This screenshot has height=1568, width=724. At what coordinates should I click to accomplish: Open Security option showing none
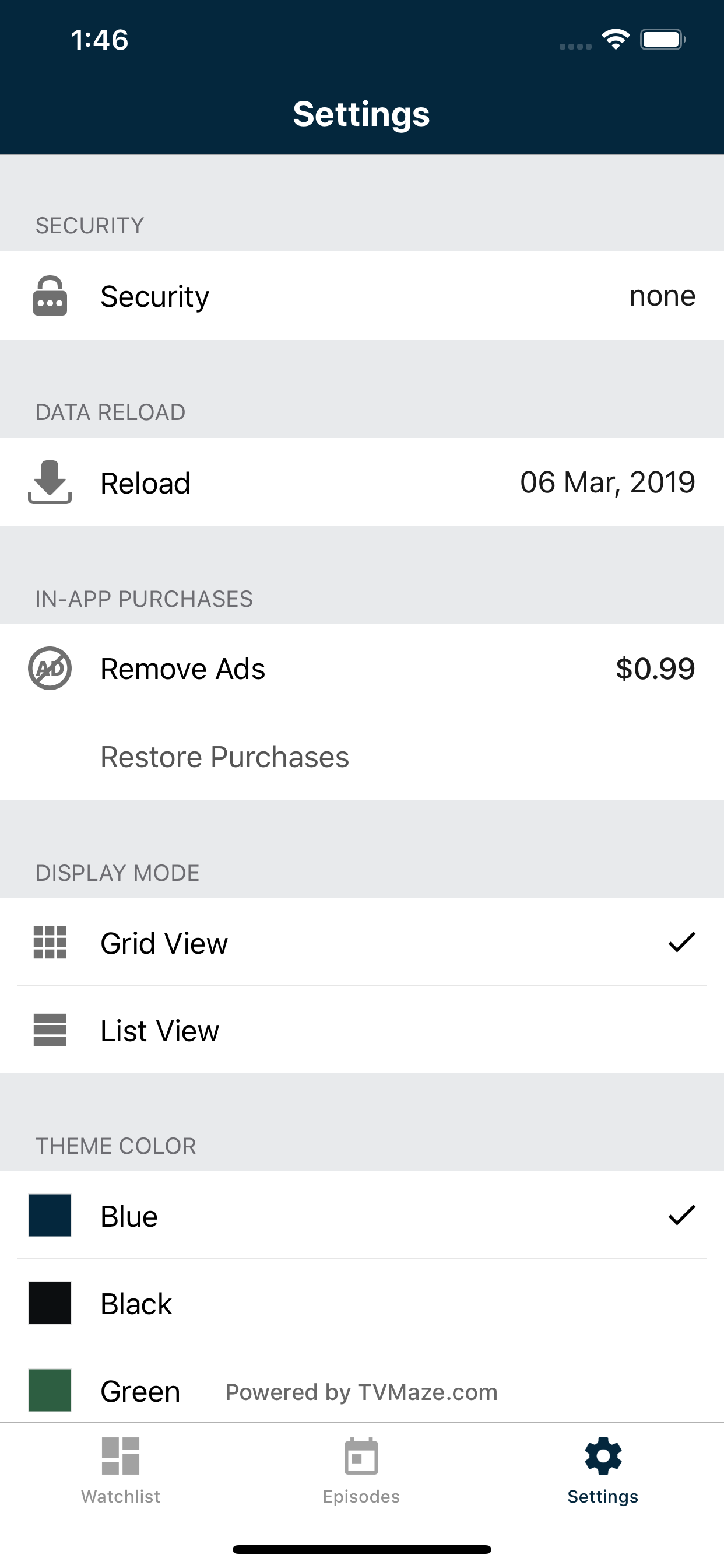point(362,296)
